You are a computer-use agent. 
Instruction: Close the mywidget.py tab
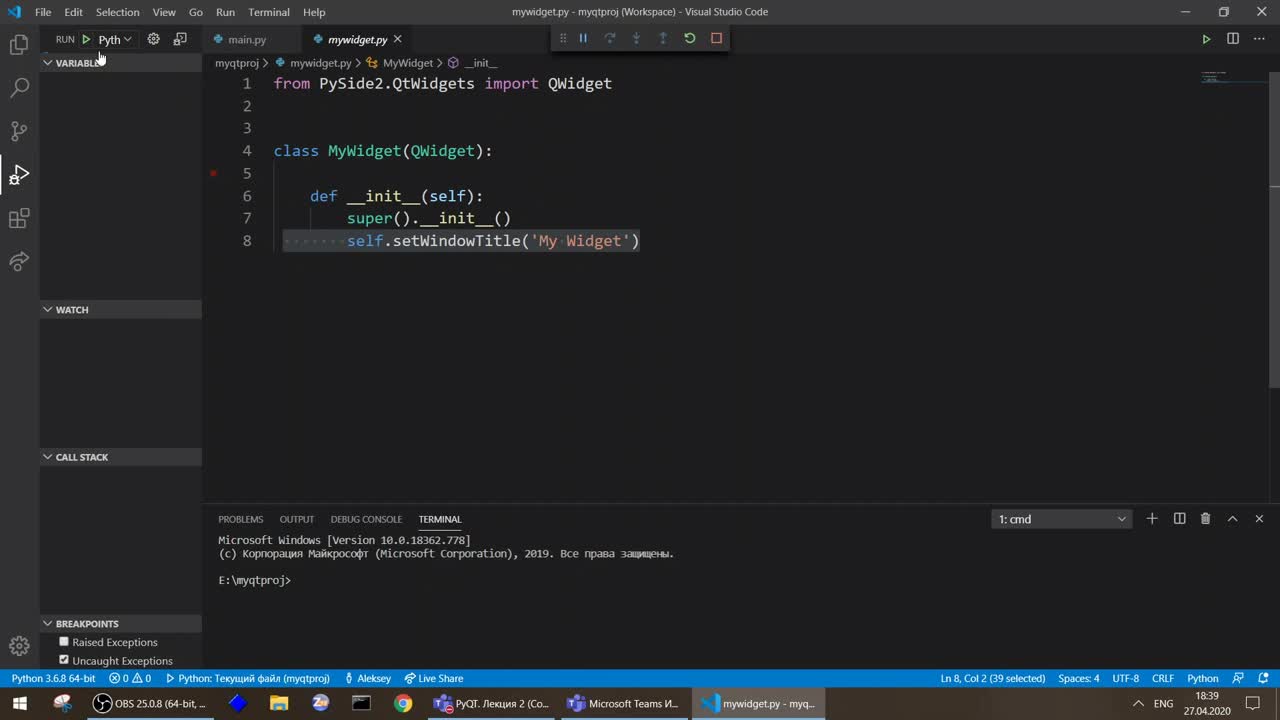point(397,39)
